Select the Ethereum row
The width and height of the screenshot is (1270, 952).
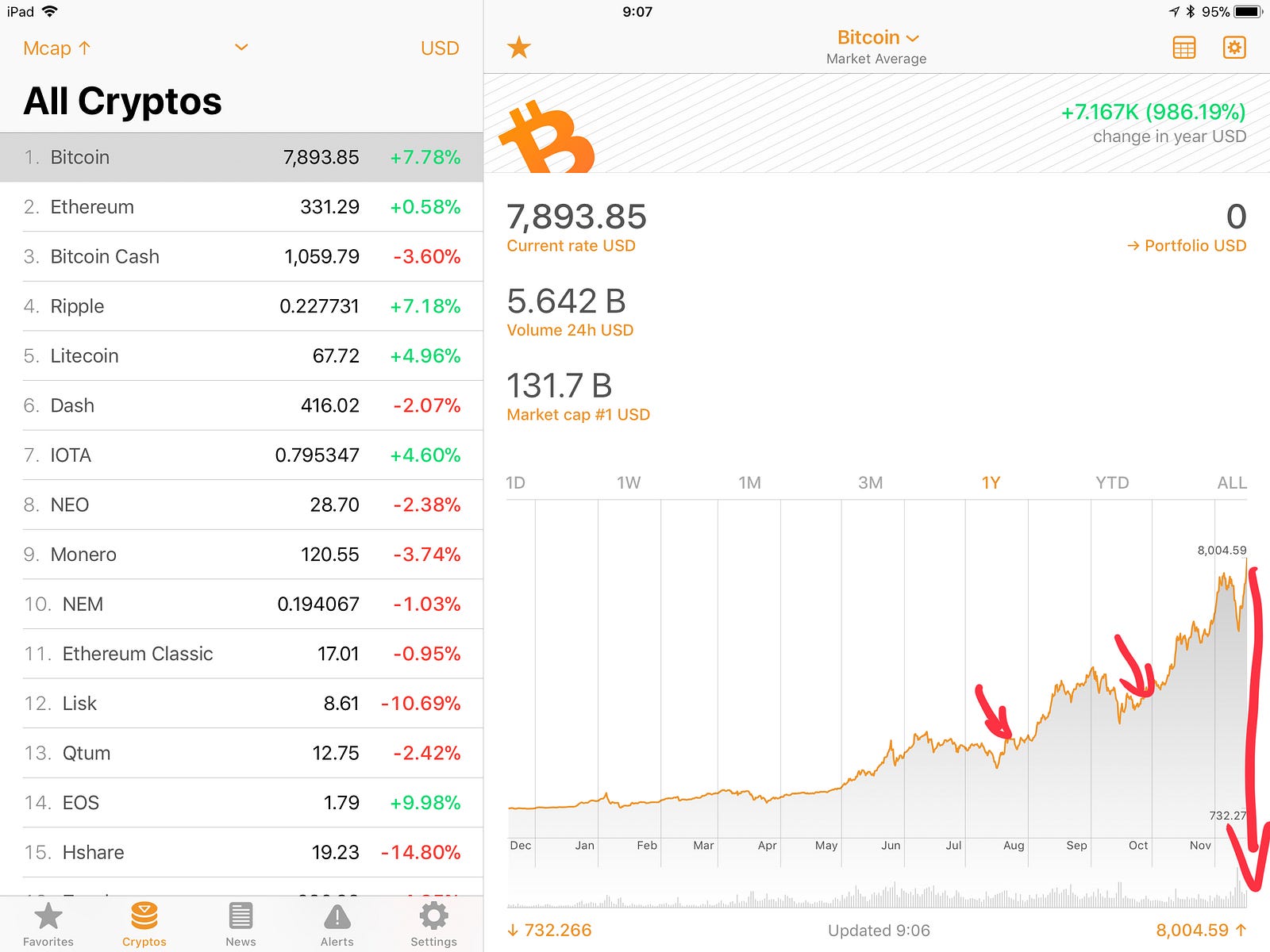click(x=241, y=207)
